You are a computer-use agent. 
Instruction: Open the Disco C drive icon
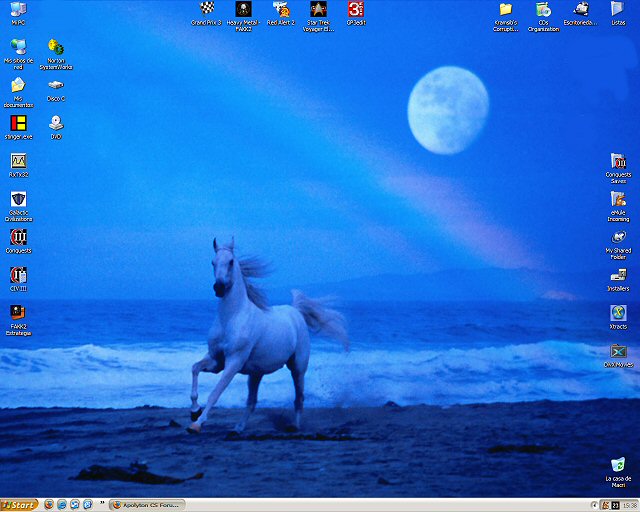[56, 86]
